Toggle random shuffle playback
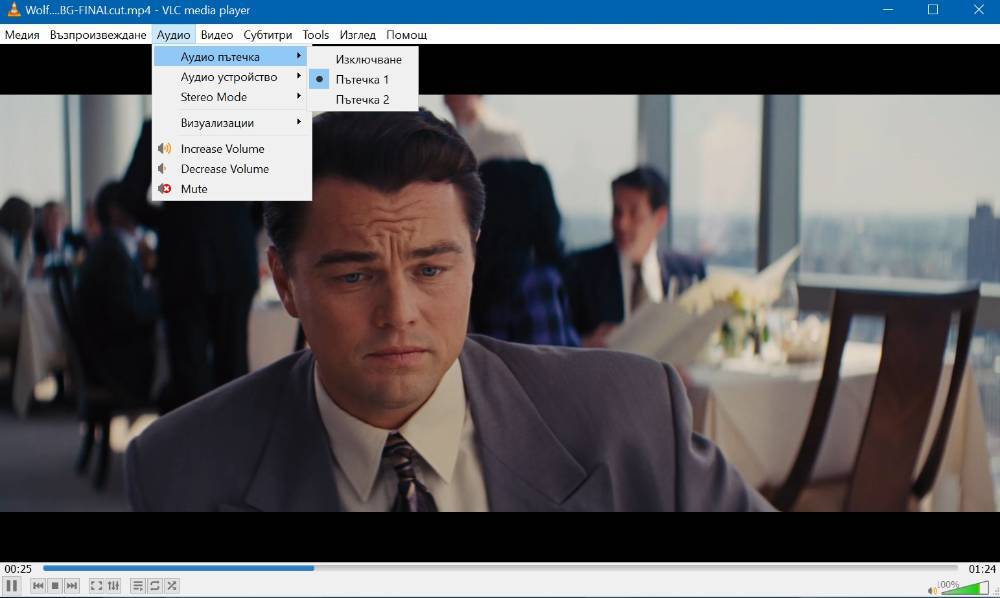 172,585
